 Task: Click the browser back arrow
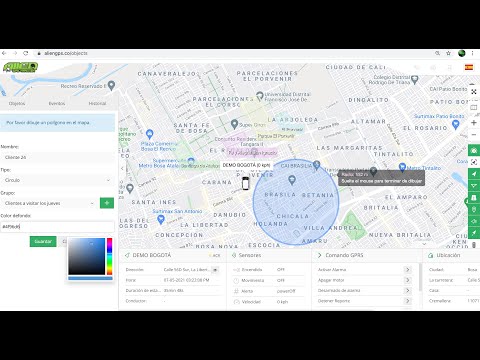tap(4, 53)
